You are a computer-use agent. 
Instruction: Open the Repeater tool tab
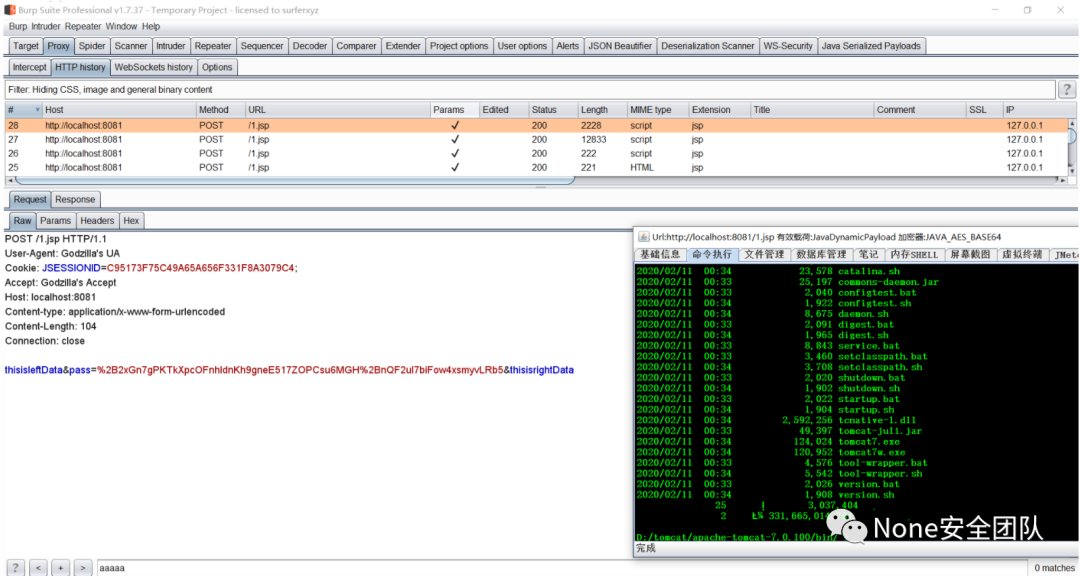pos(213,46)
